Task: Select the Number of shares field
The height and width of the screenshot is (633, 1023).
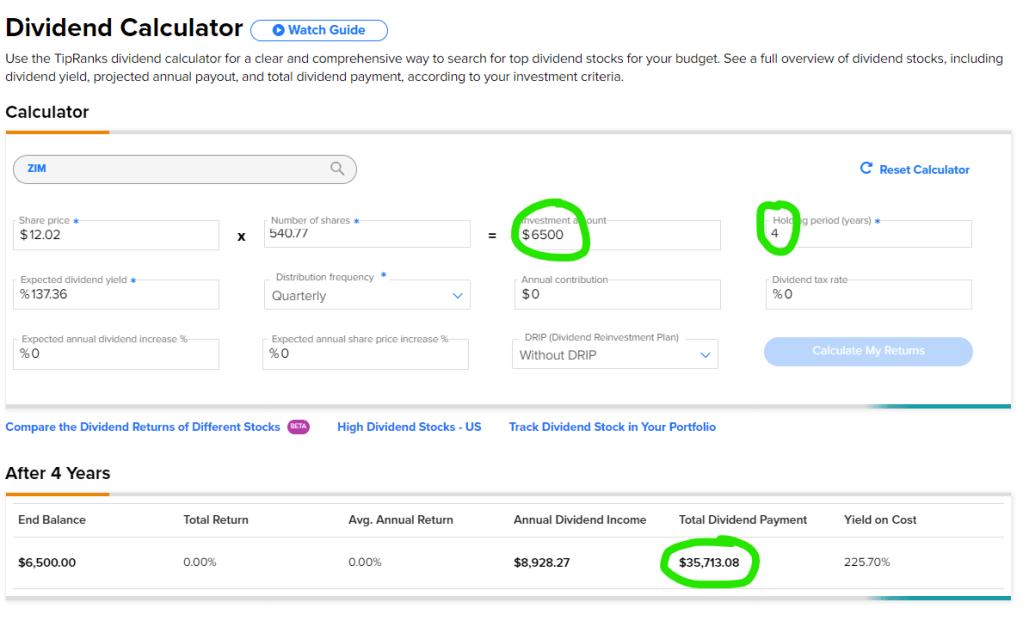Action: (x=368, y=234)
